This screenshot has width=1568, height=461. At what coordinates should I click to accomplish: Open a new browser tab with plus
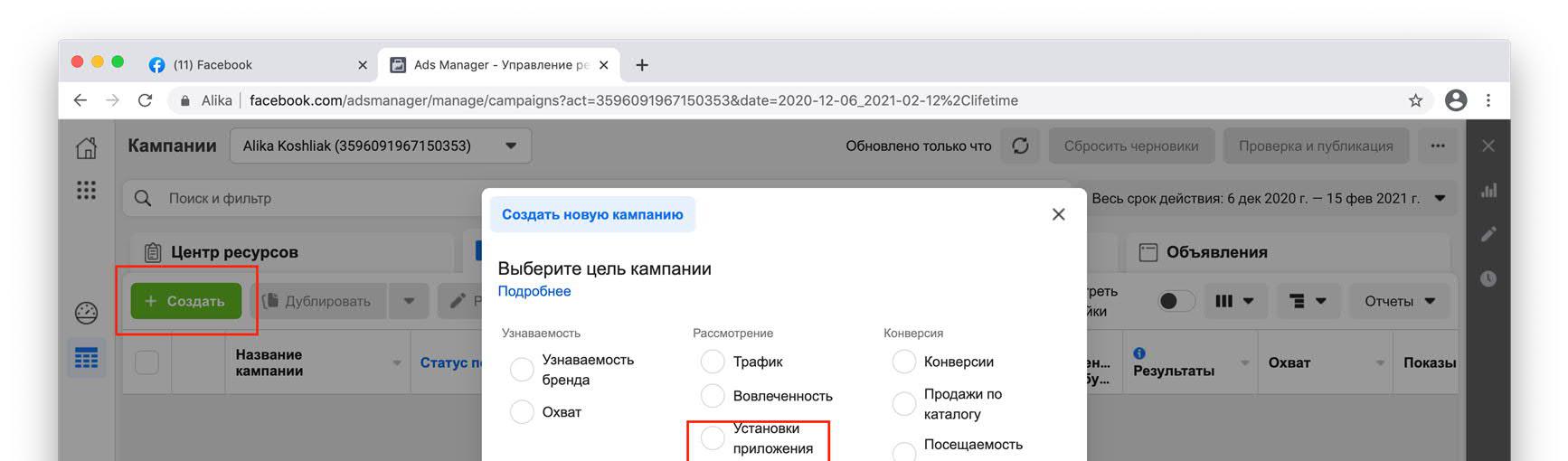pos(642,65)
